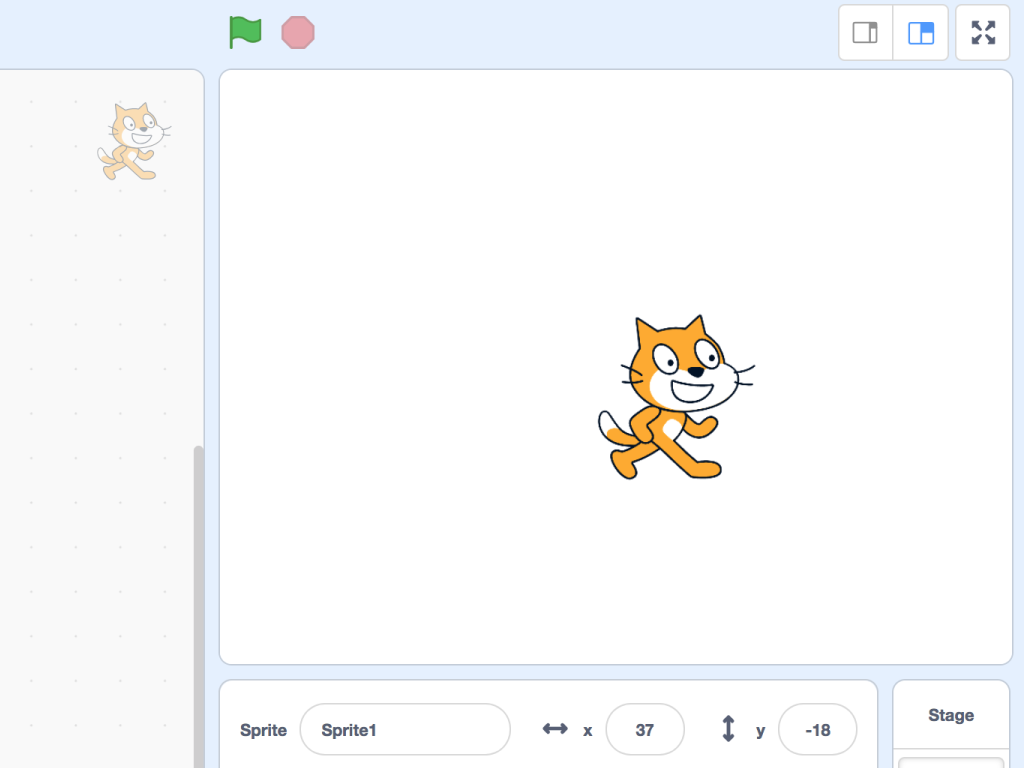Click the red stop sign button
Screen dimensions: 1024x768
click(298, 33)
